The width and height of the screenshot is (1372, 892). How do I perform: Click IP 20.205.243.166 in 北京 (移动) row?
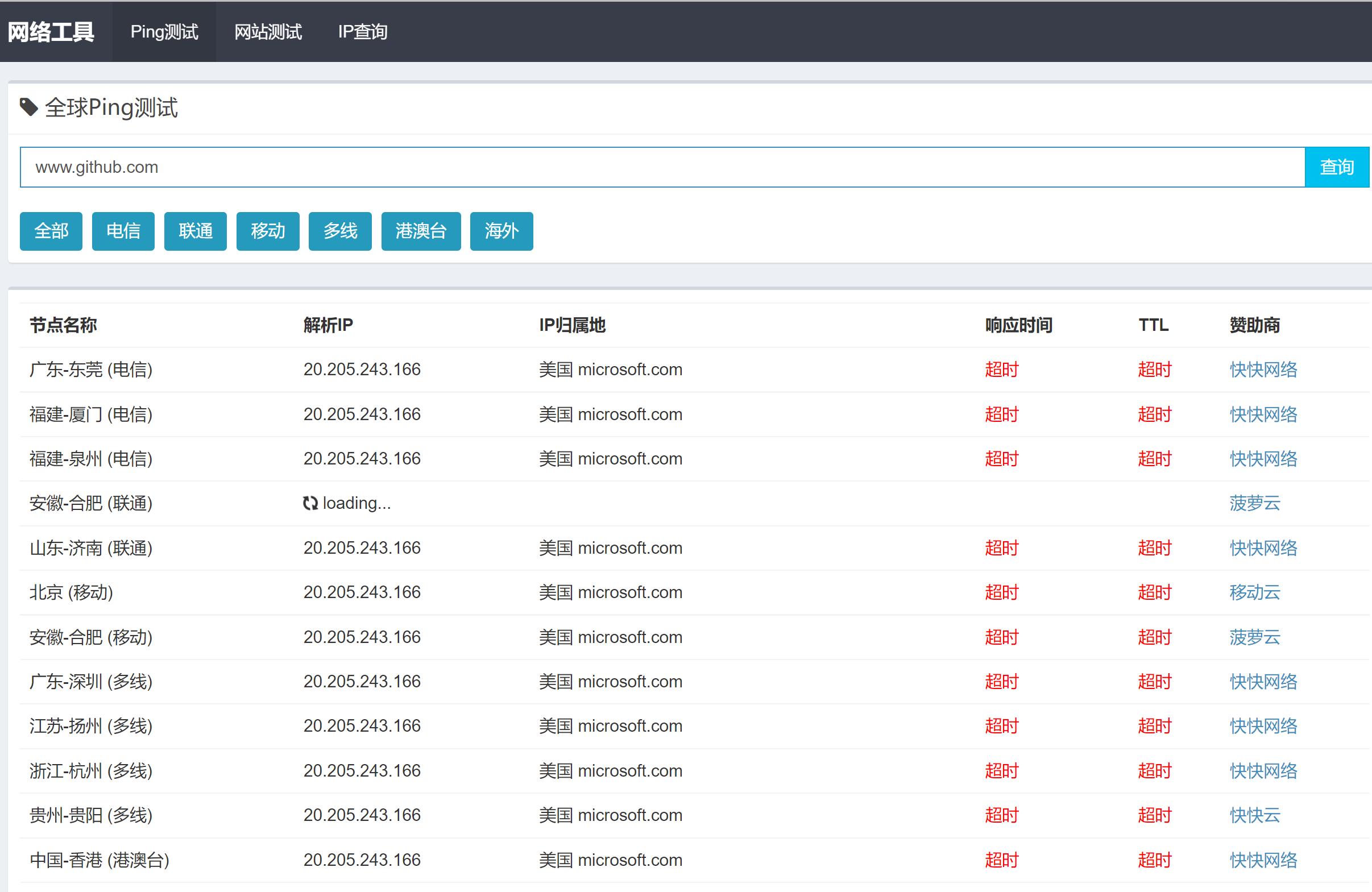tap(362, 592)
